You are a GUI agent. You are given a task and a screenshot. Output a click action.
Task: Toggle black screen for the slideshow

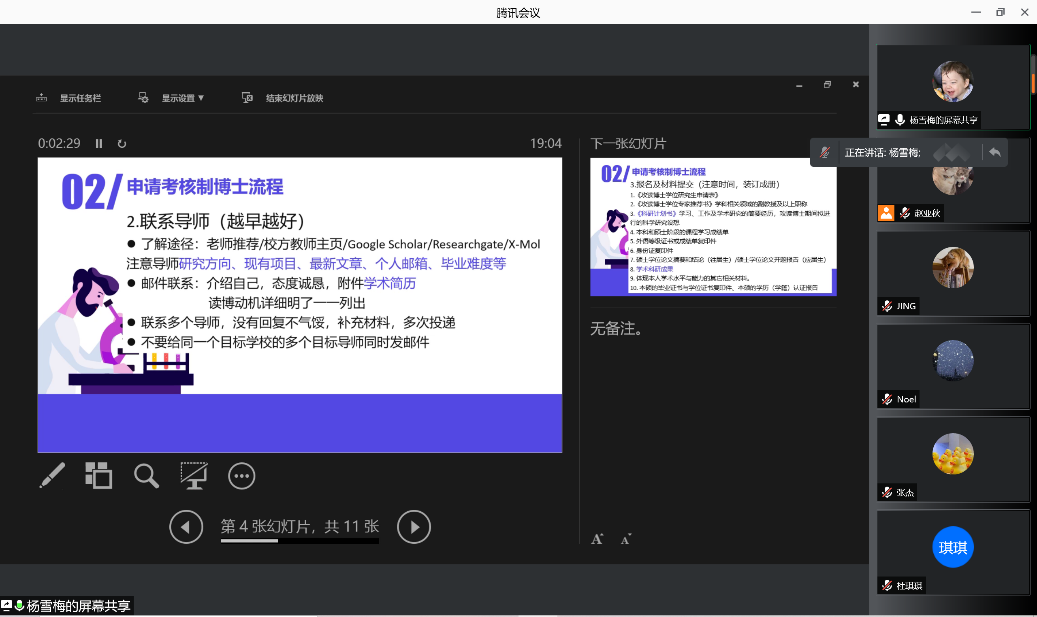[x=194, y=475]
